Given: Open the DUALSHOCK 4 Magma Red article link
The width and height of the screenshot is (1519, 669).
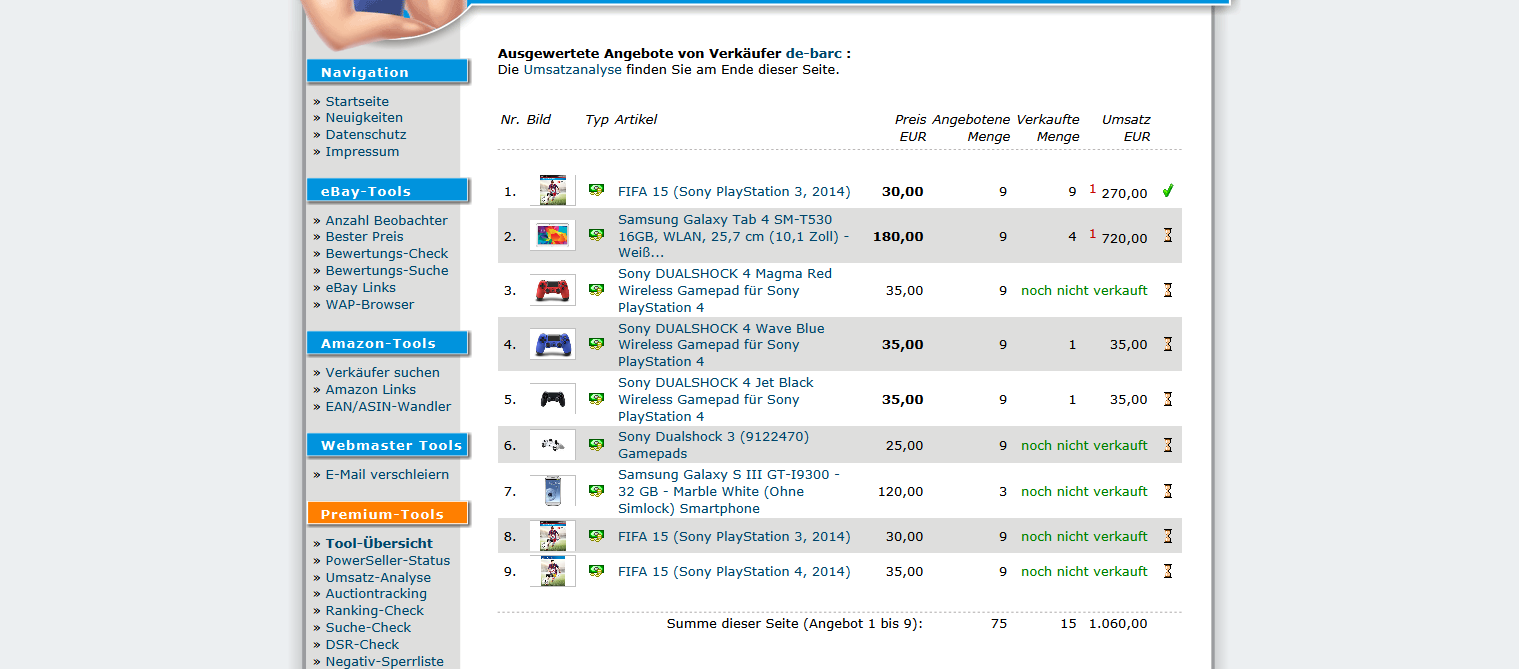Looking at the screenshot, I should point(725,290).
